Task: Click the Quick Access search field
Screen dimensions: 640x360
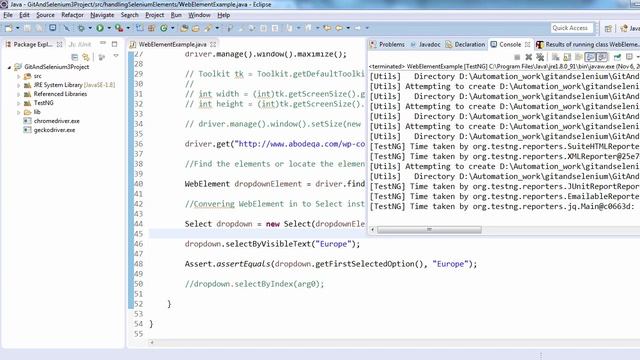Action: (571, 28)
